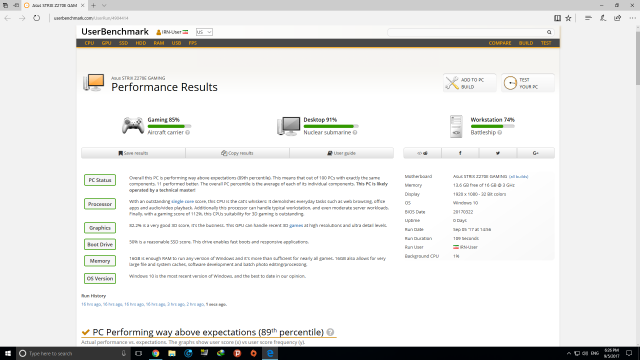Click help icon beside percentile heading
This screenshot has width=640, height=360.
point(330,332)
